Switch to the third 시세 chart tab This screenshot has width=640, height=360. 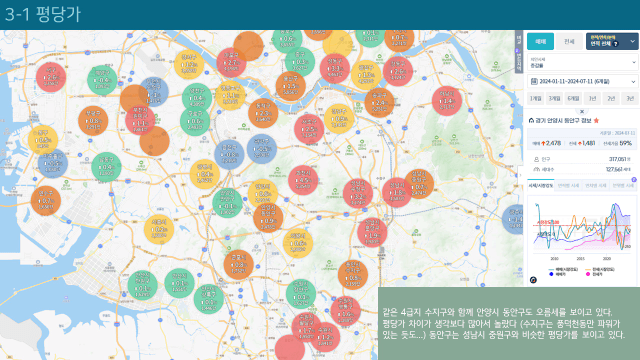point(596,185)
